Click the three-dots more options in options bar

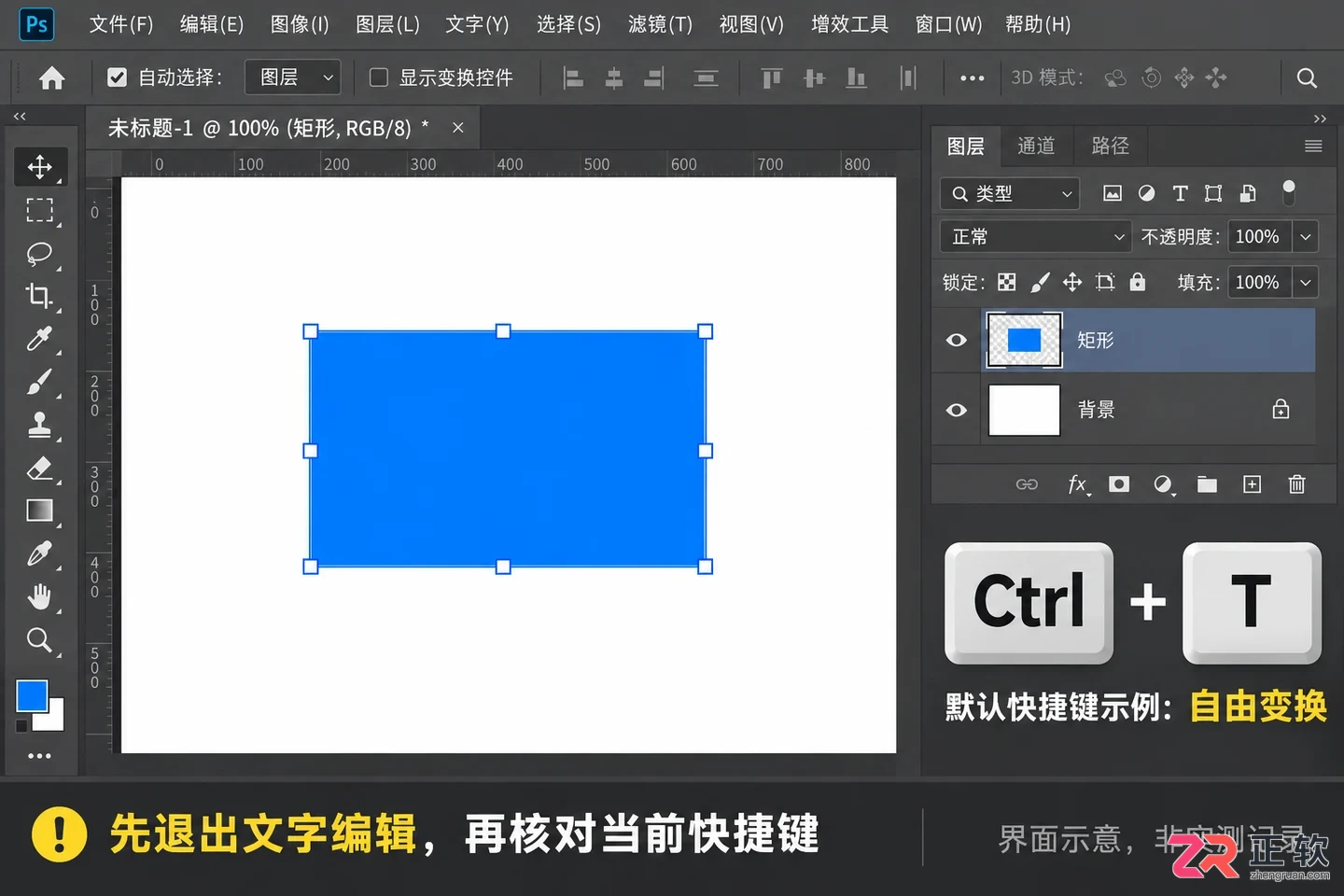click(x=973, y=77)
